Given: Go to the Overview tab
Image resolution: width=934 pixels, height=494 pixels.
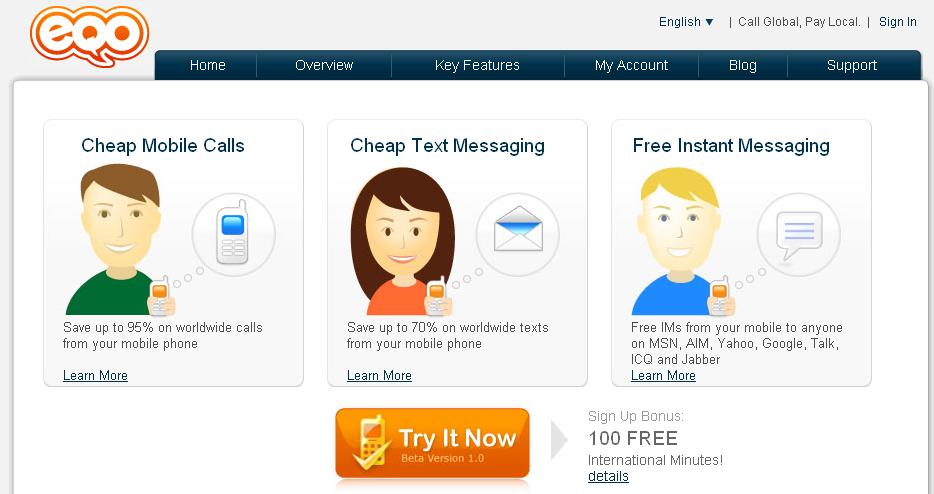Looking at the screenshot, I should coord(324,65).
